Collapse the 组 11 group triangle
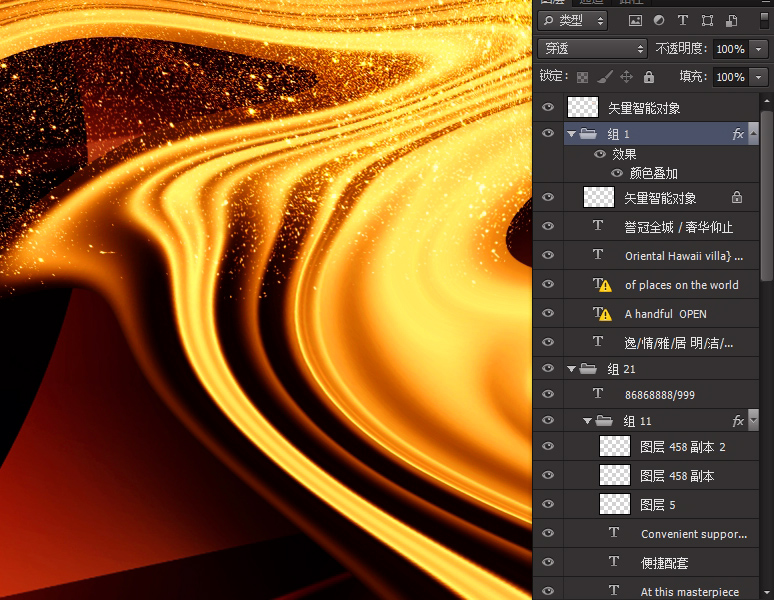The width and height of the screenshot is (774, 600). pyautogui.click(x=587, y=421)
